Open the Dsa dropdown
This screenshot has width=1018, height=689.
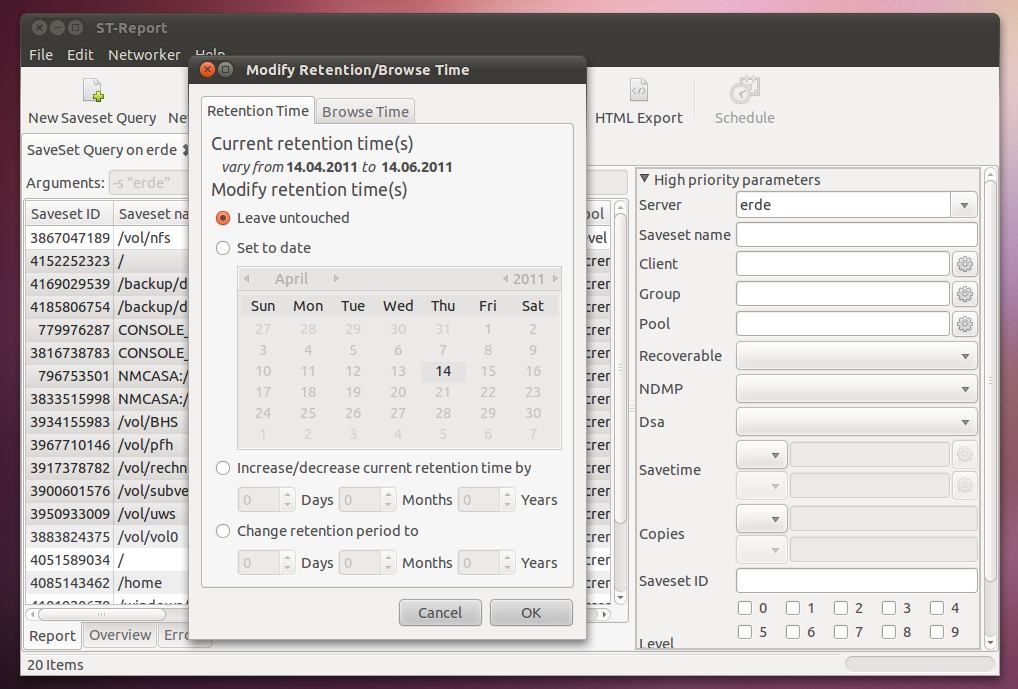856,422
